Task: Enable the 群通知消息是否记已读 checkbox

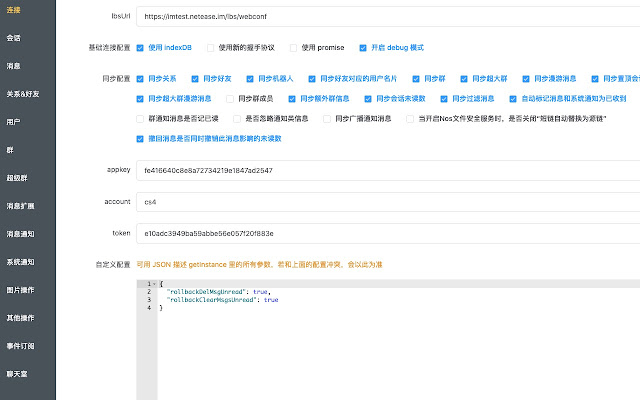Action: click(140, 119)
